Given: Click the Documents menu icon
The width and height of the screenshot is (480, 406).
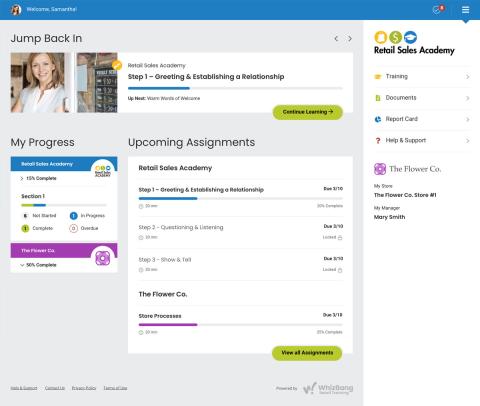Looking at the screenshot, I should [378, 98].
